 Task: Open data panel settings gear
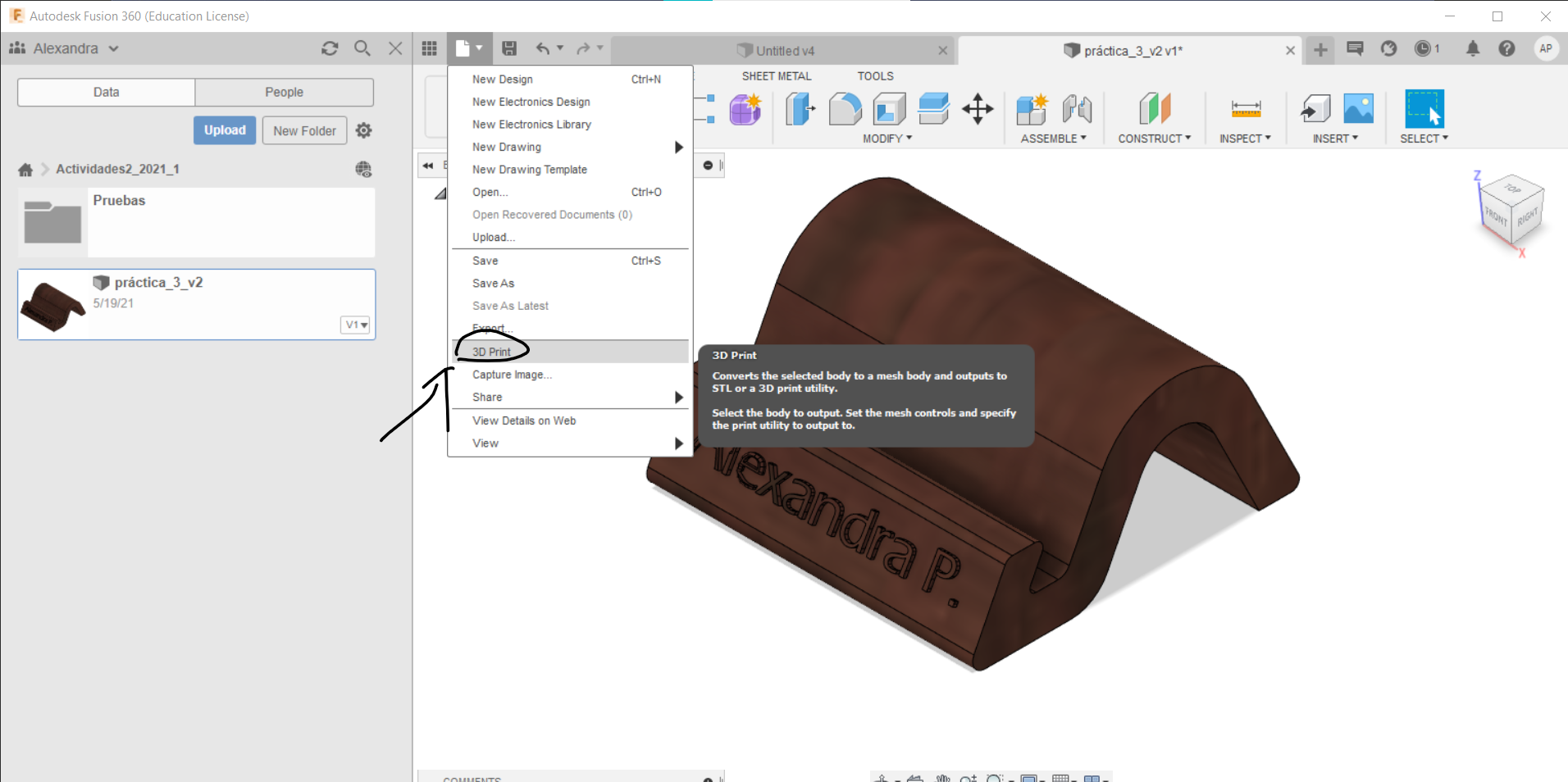coord(364,130)
